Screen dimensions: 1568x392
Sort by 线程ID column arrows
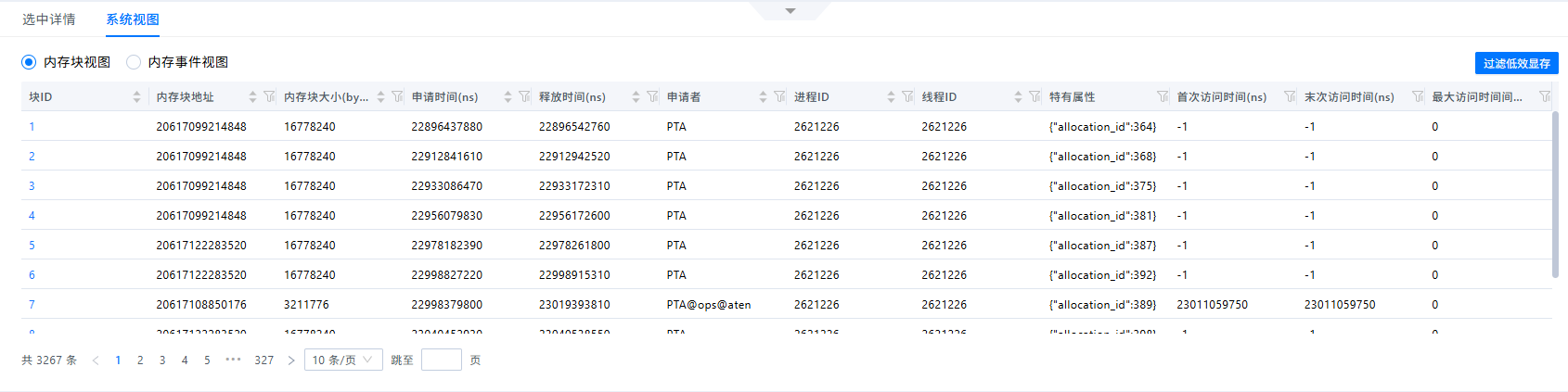tap(1018, 96)
